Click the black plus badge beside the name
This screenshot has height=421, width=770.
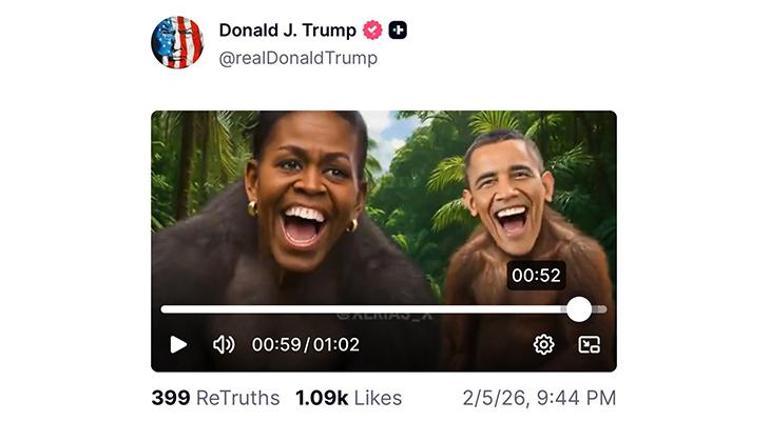[x=398, y=30]
